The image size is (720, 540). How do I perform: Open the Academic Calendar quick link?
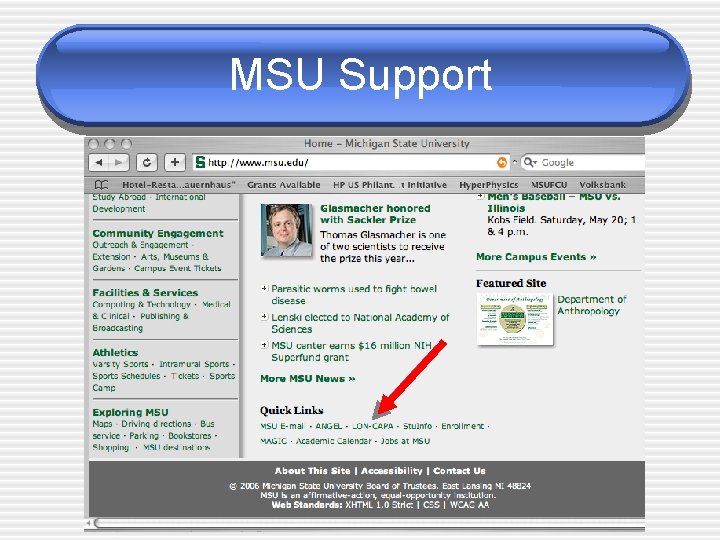click(333, 441)
